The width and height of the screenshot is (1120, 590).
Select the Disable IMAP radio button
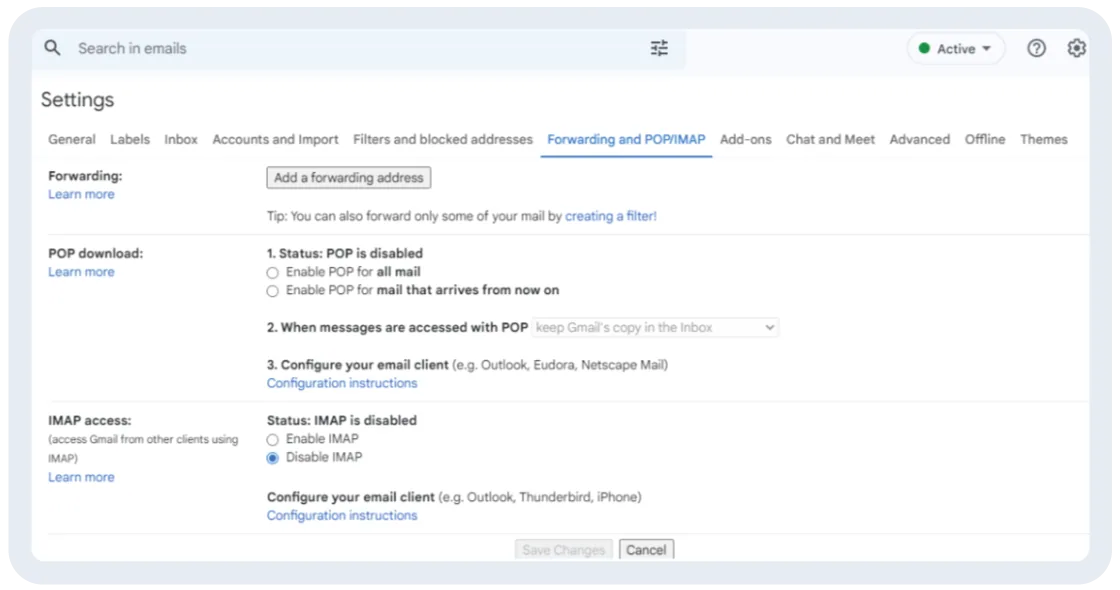[x=272, y=458]
